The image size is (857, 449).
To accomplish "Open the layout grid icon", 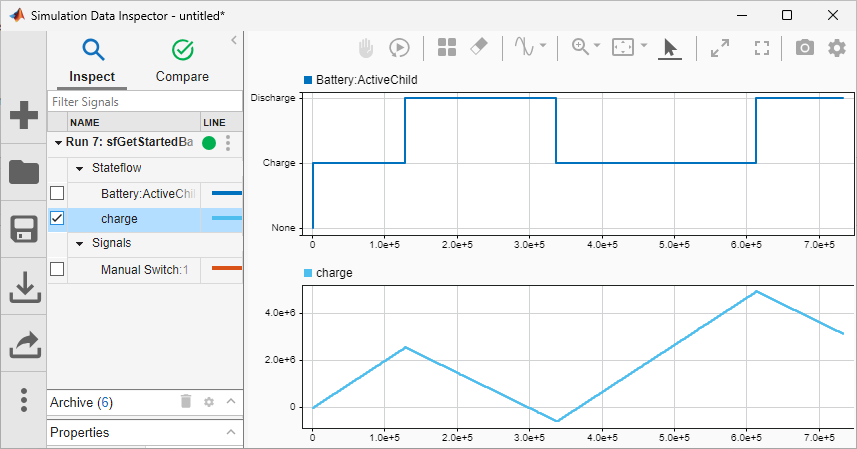I will point(447,47).
